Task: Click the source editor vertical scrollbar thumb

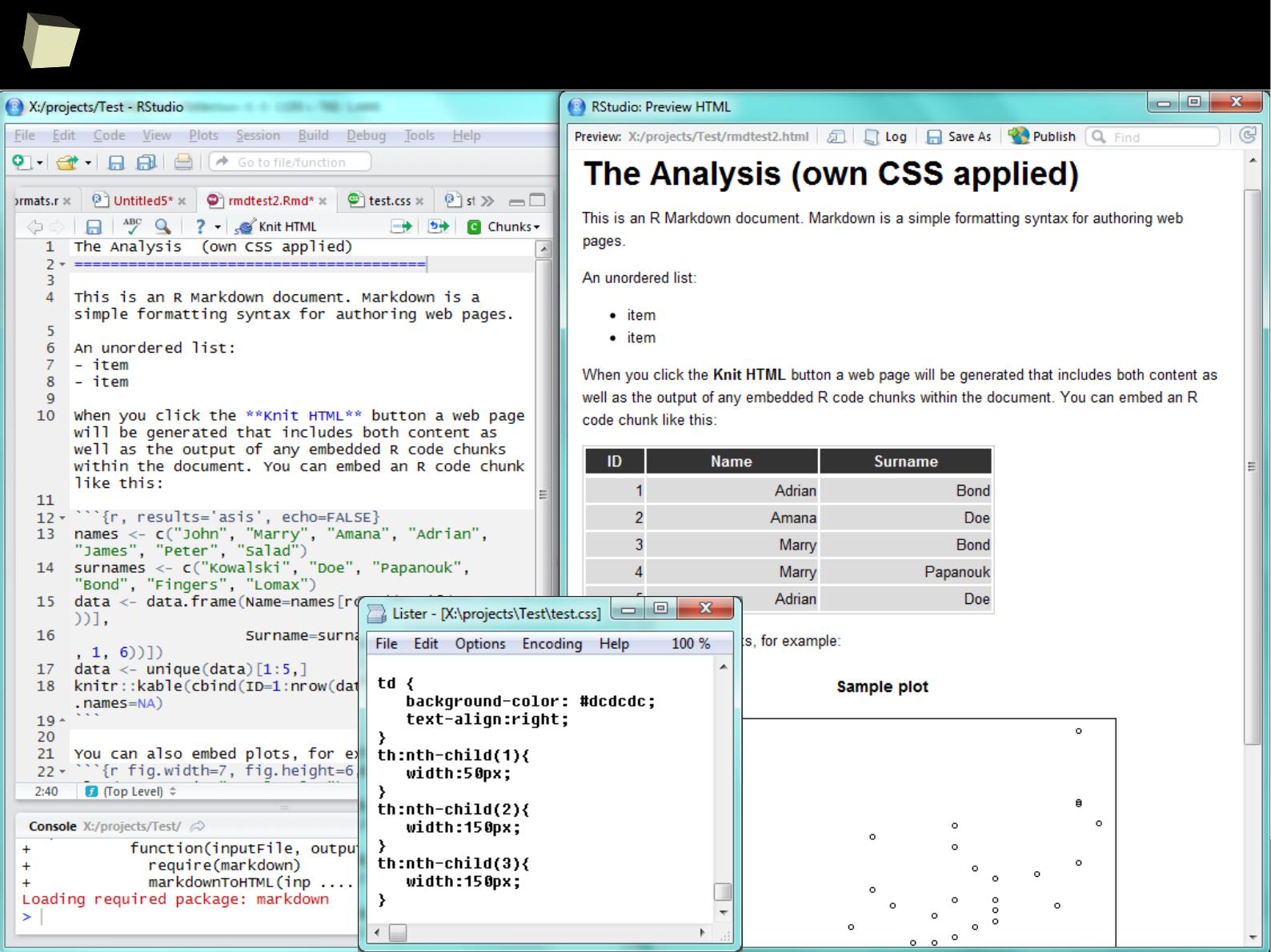Action: 543,494
